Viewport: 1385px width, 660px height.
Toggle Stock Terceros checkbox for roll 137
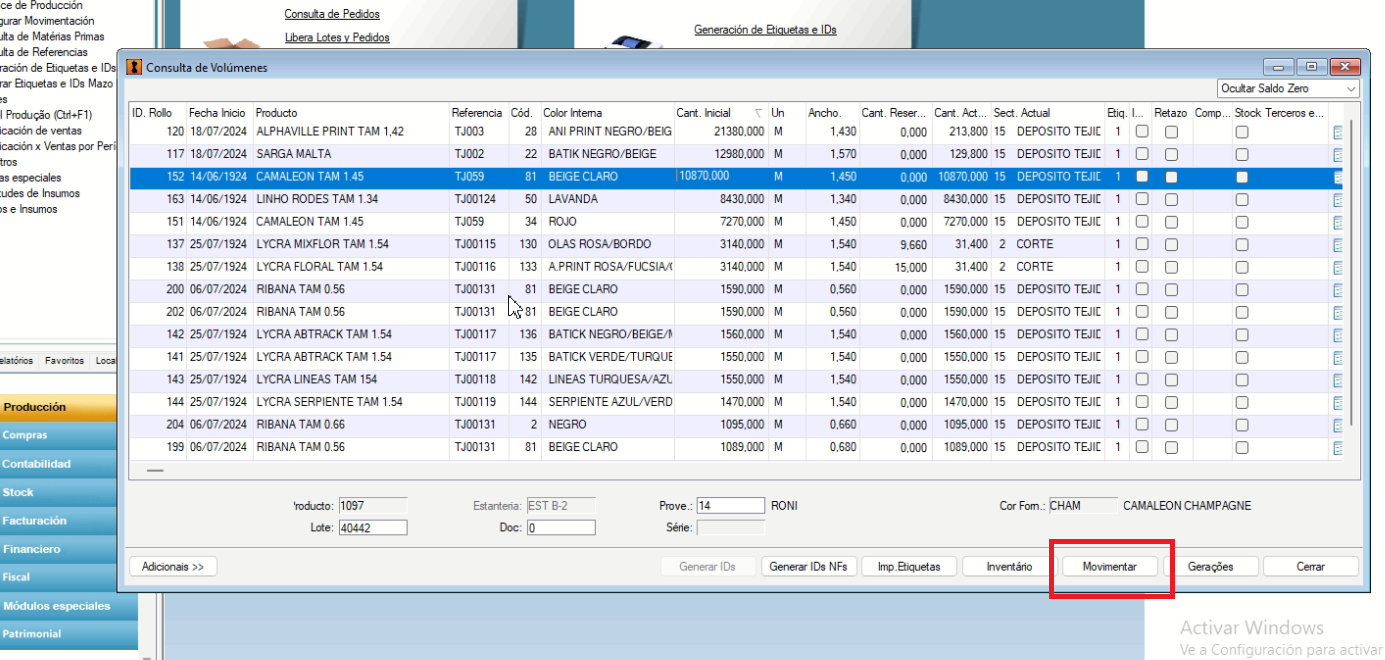[x=1241, y=245]
